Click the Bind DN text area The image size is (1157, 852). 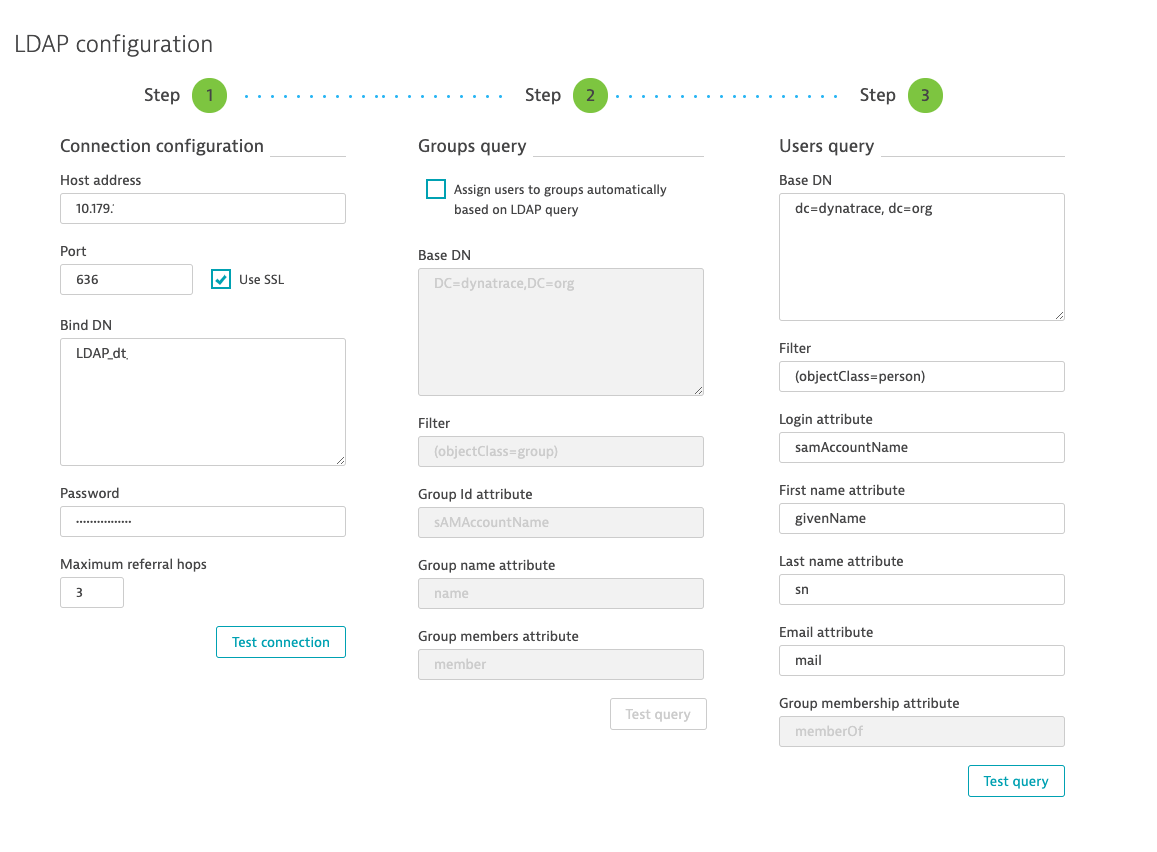click(x=203, y=402)
